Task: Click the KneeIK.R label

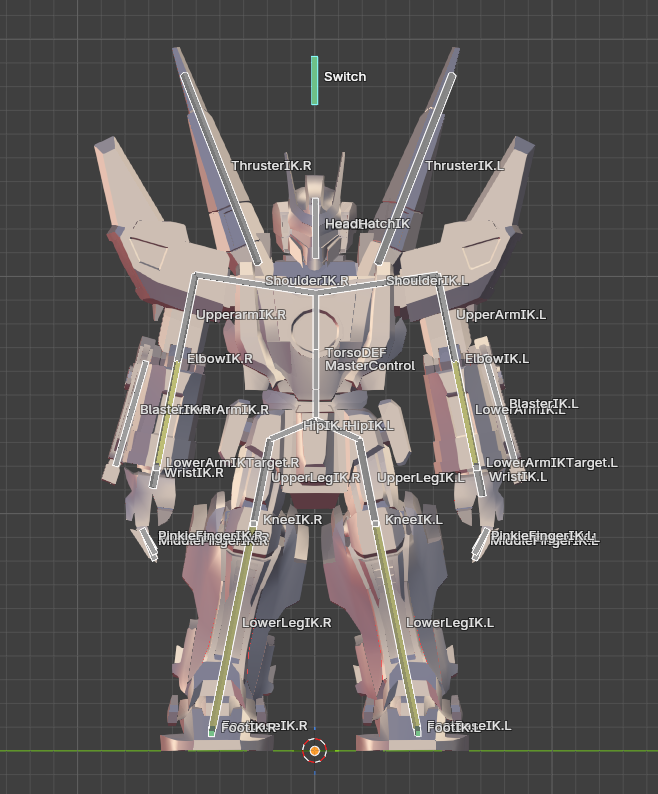Action: pyautogui.click(x=292, y=520)
